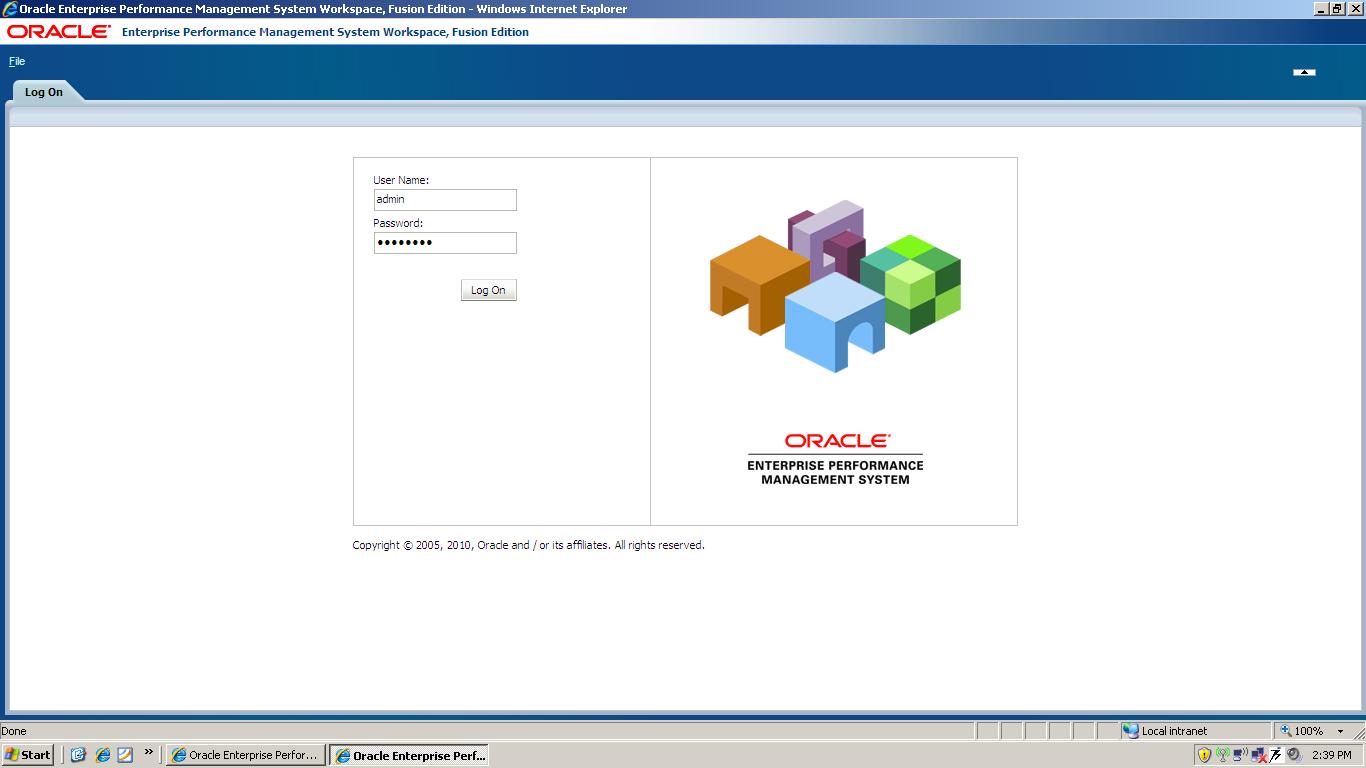Open the Windows Start menu
The image size is (1366, 768).
(28, 755)
